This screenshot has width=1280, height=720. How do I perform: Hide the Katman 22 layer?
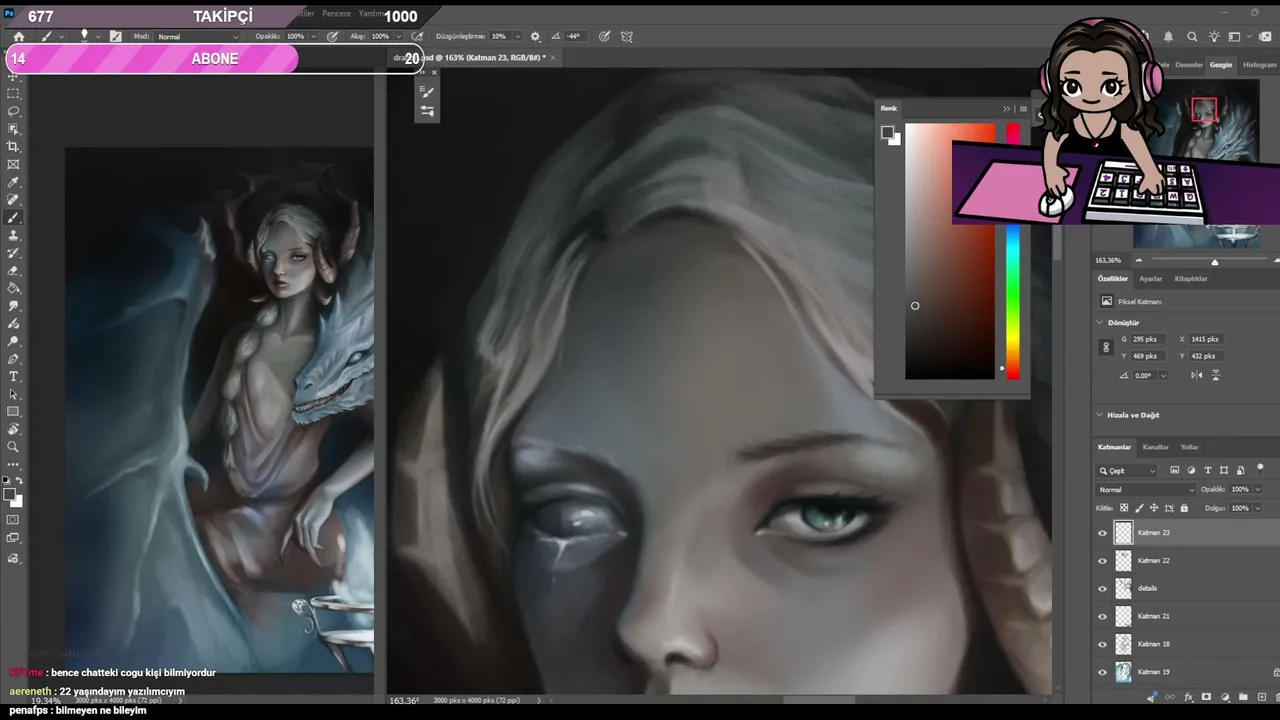(1103, 561)
